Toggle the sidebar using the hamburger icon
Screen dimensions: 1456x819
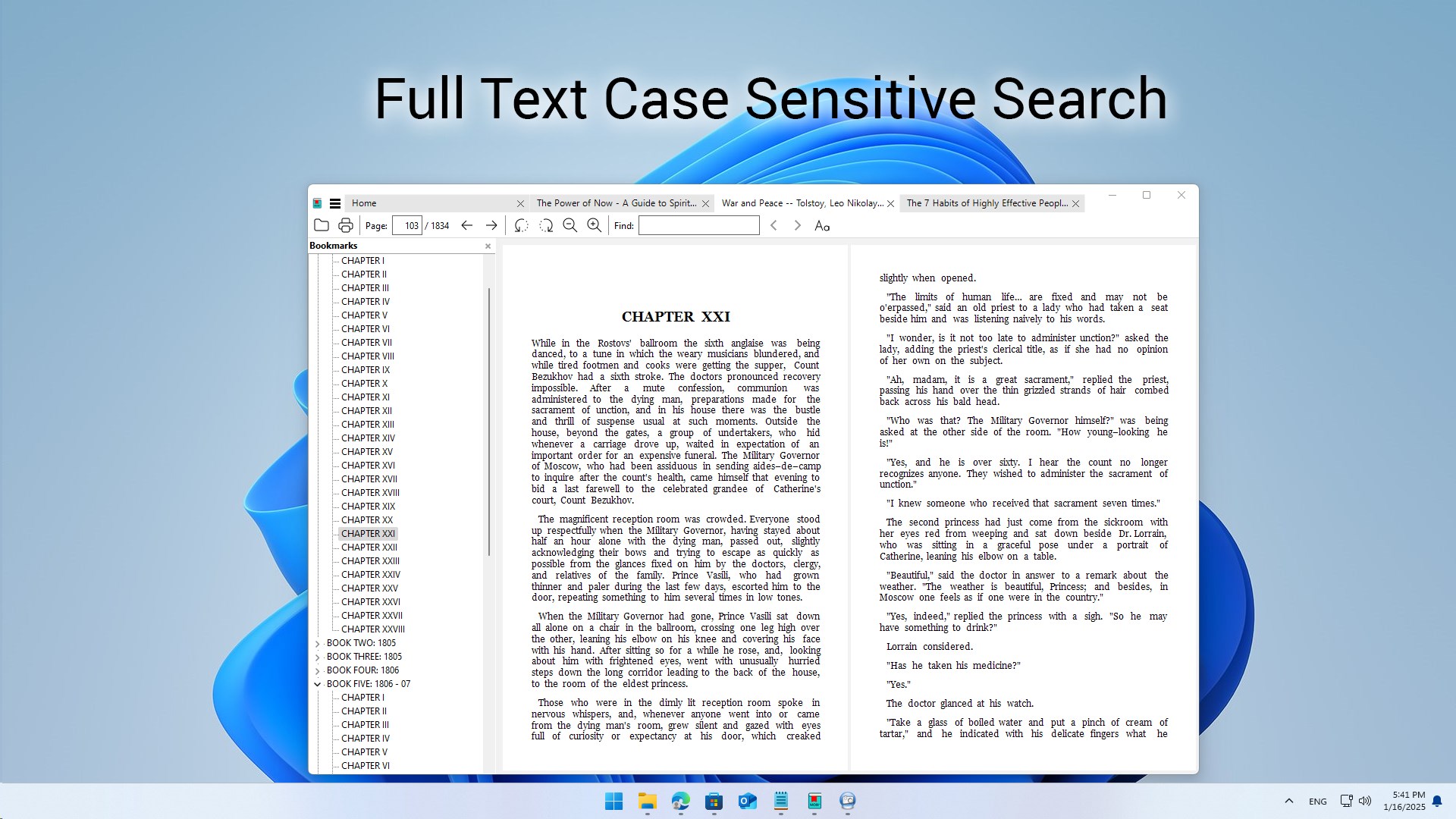pos(335,203)
